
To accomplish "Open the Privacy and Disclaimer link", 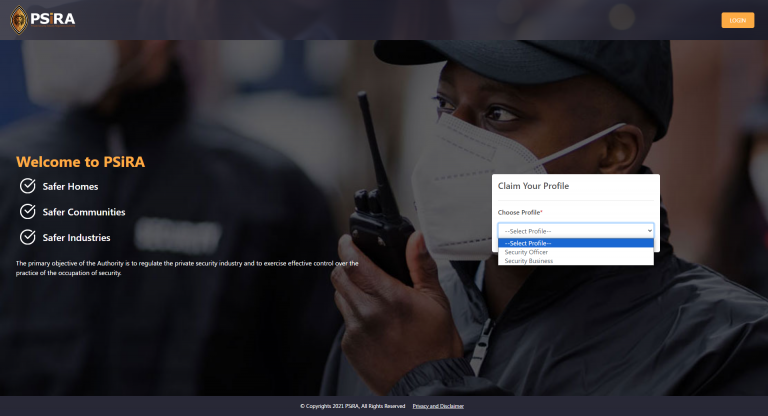I will tap(438, 406).
